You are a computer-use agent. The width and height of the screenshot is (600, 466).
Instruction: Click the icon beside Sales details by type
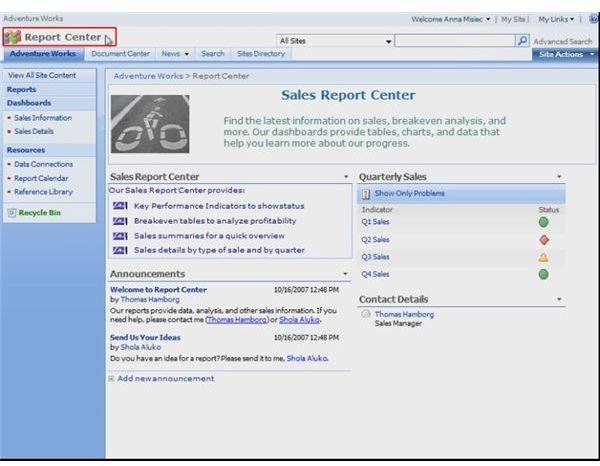(x=120, y=251)
